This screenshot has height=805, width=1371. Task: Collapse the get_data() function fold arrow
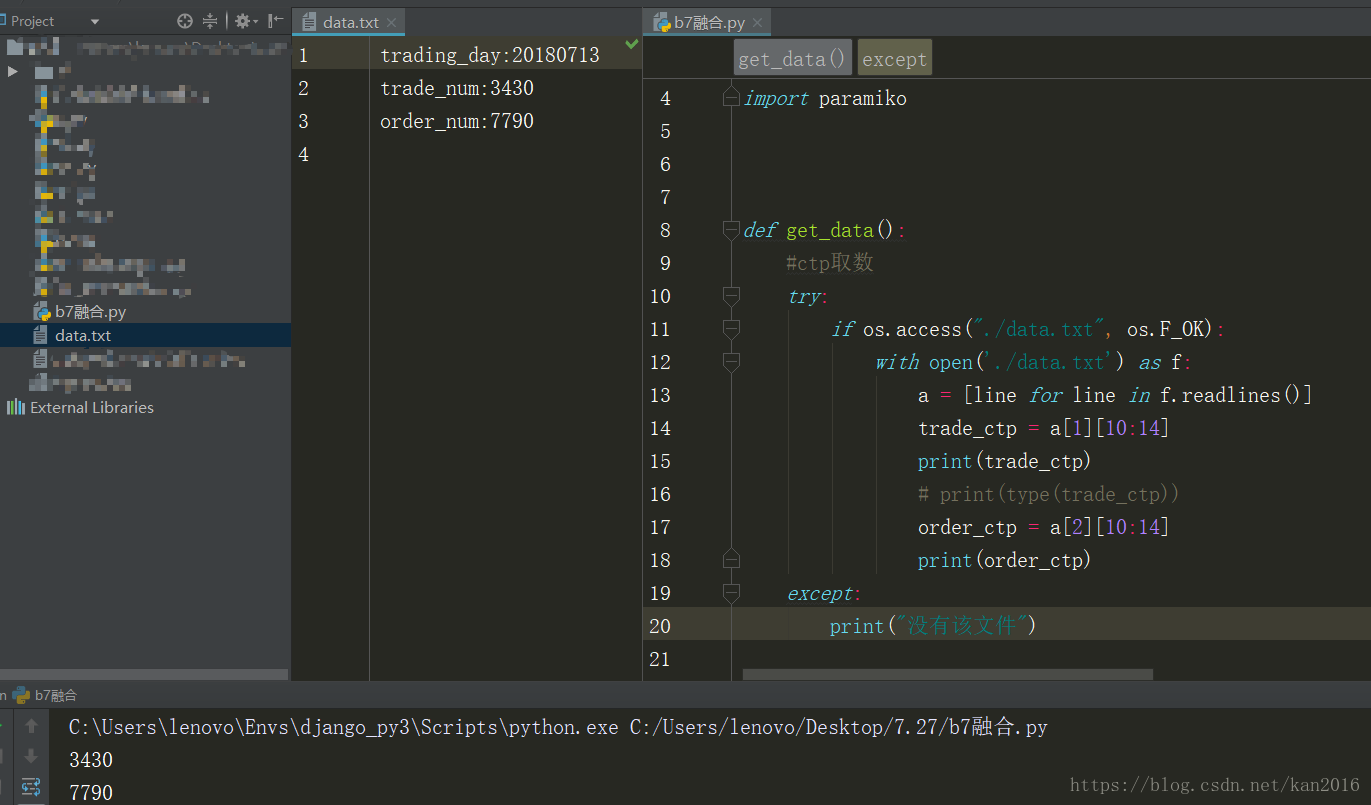point(731,230)
